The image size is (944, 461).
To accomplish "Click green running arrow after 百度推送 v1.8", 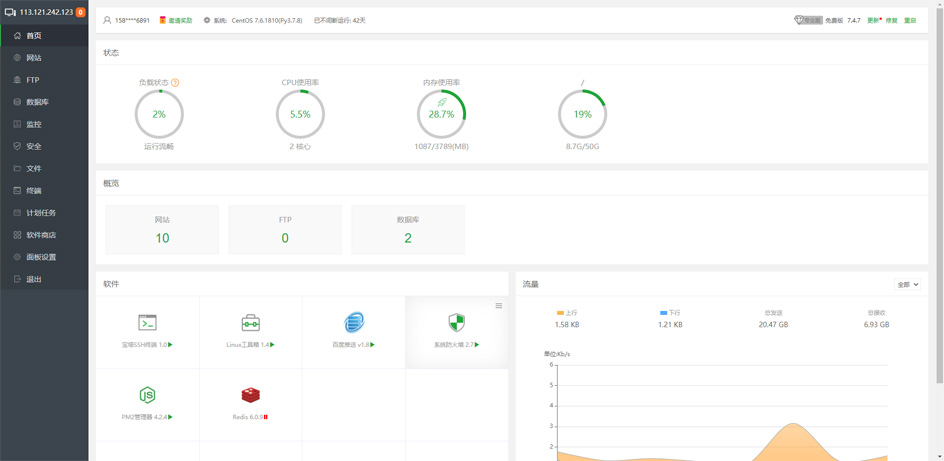I will 372,345.
